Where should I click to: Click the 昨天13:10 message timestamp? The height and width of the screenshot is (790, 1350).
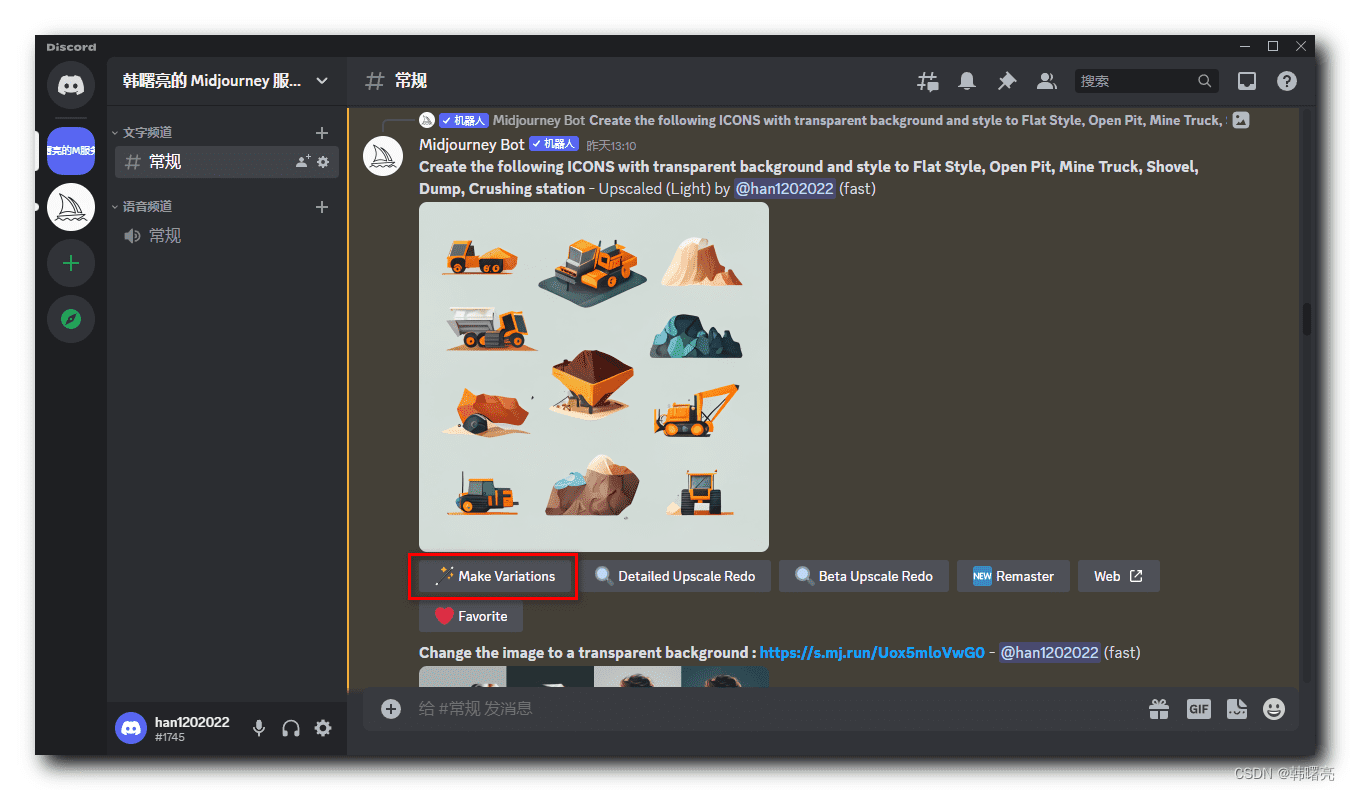[x=611, y=145]
